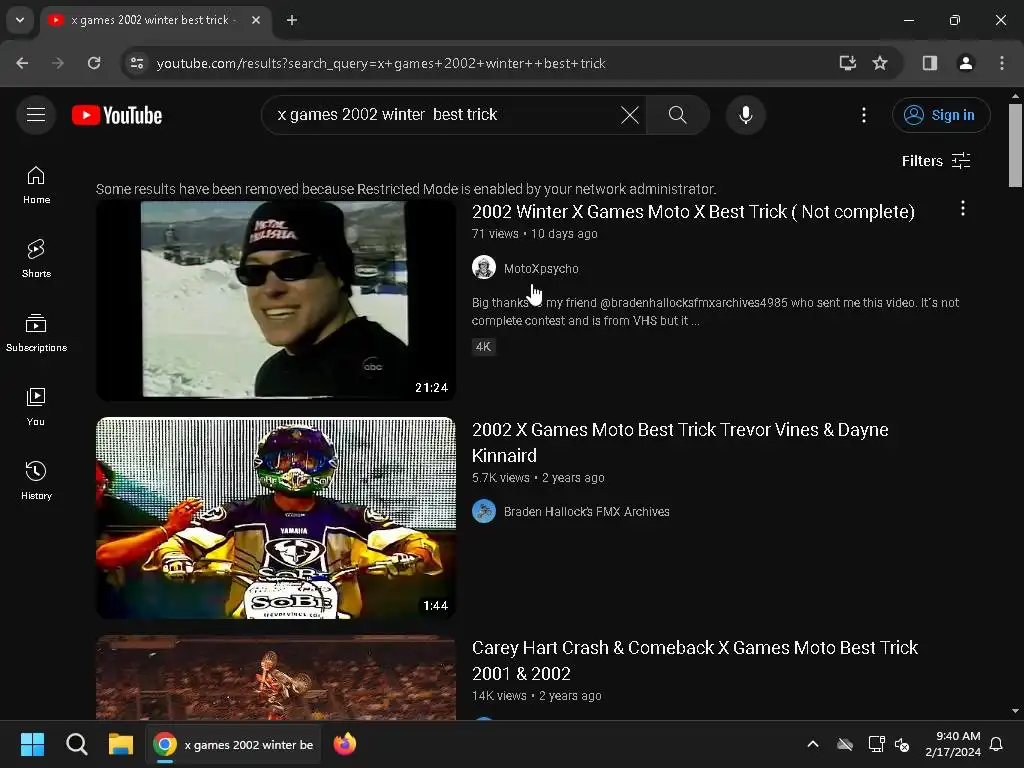Click the Restricted Mode notice text
Image resolution: width=1024 pixels, height=768 pixels.
click(406, 189)
